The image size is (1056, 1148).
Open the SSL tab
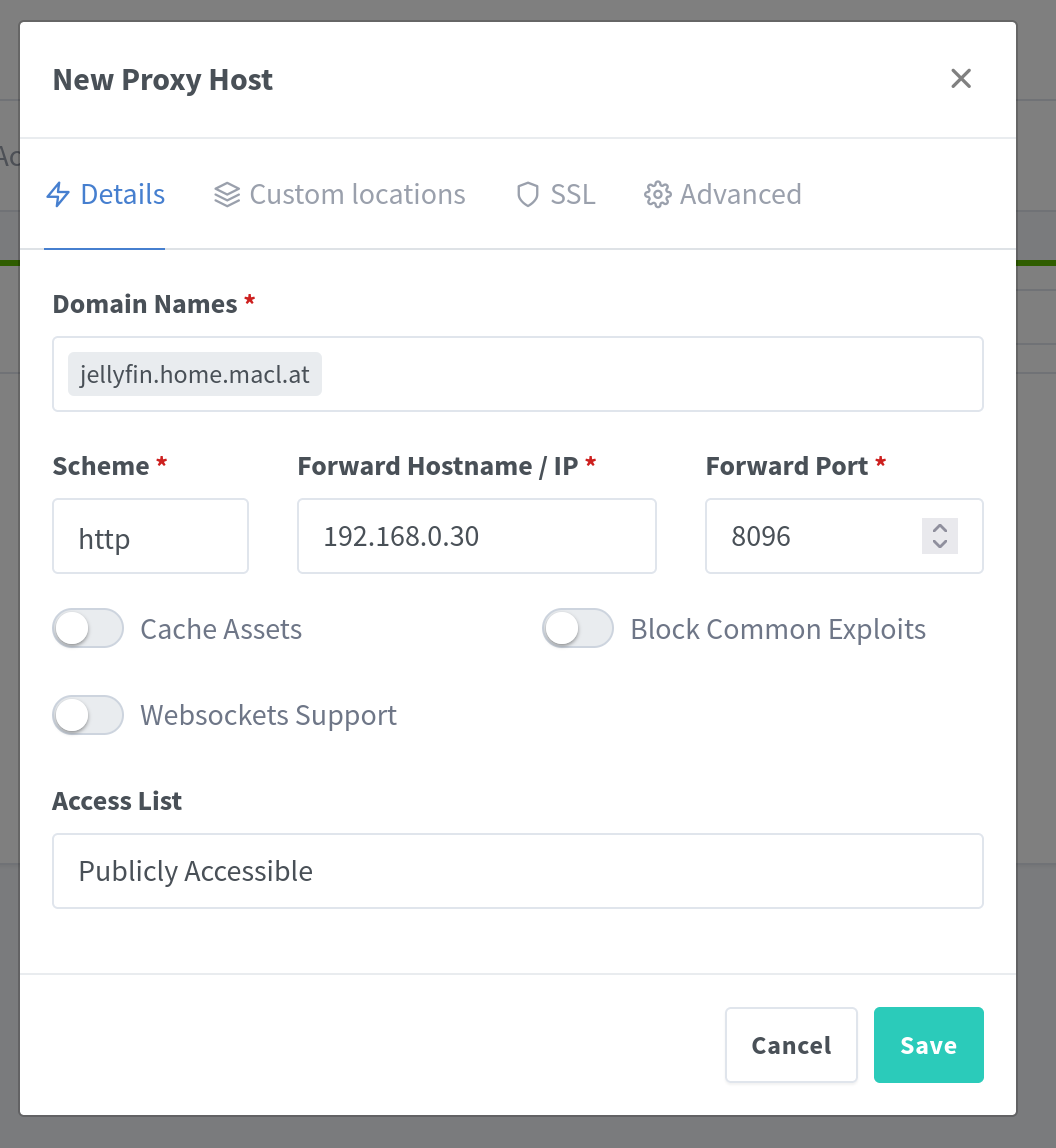tap(572, 194)
